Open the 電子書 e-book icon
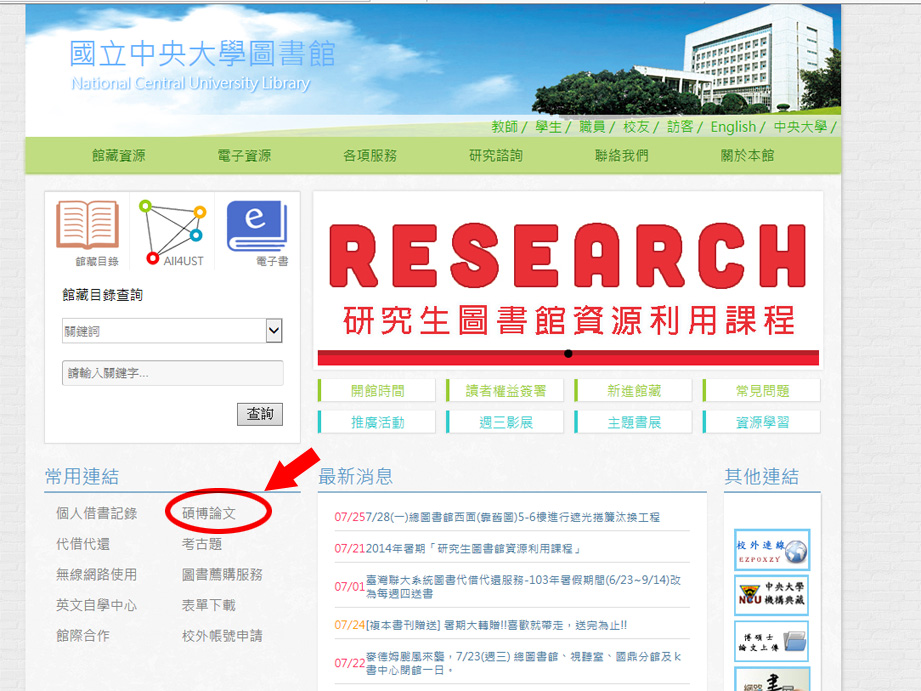The image size is (921, 691). tap(257, 227)
